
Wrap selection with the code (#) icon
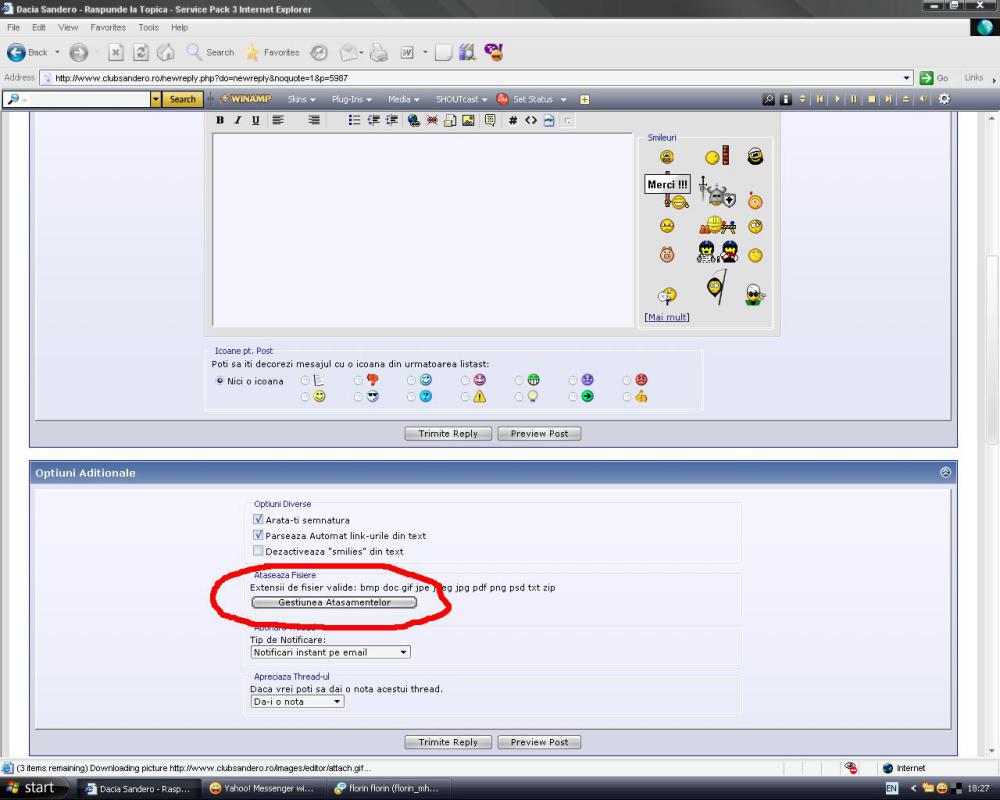(513, 120)
